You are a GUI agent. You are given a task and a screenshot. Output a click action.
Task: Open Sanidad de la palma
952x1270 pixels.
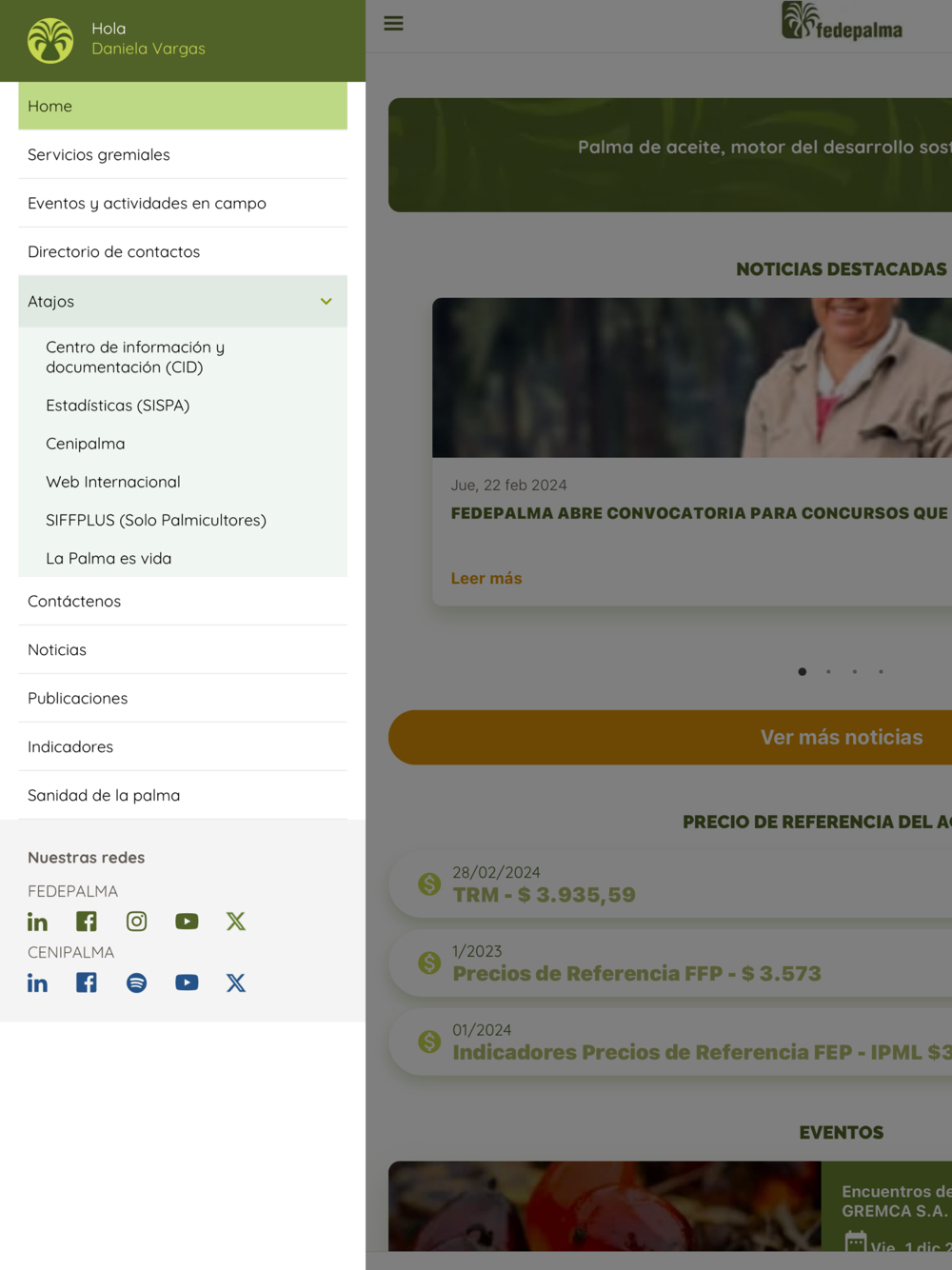coord(183,795)
